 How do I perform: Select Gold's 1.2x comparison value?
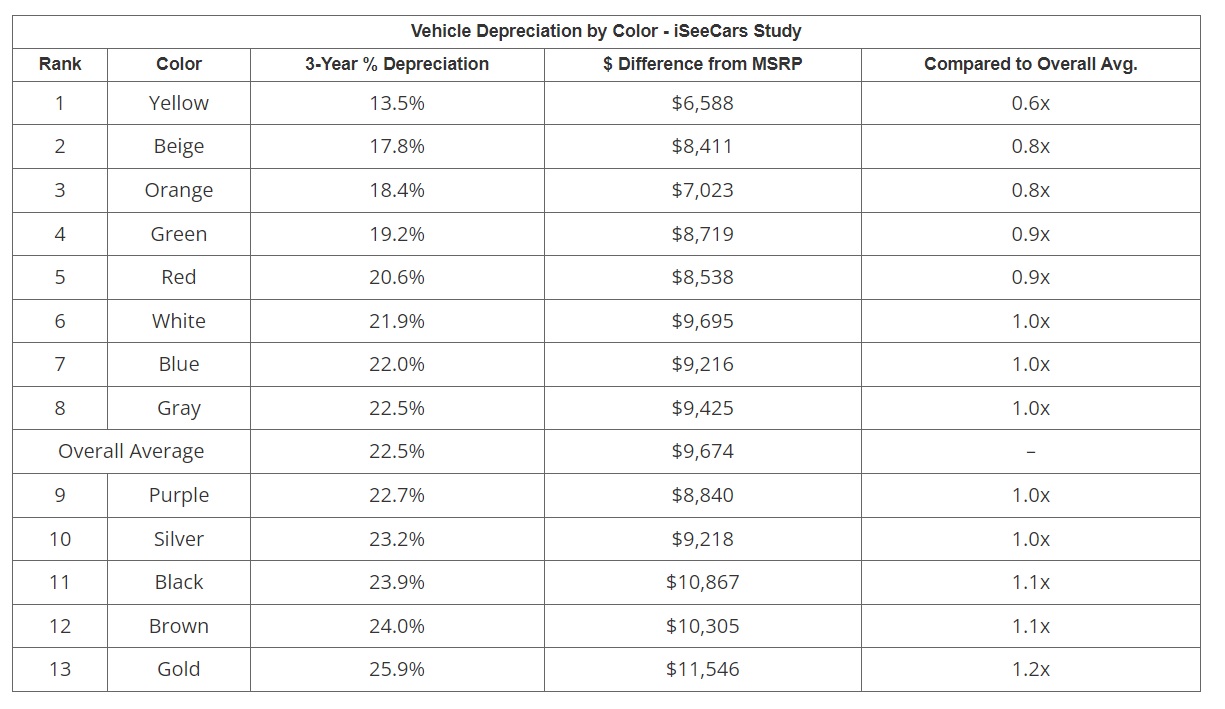point(1030,669)
